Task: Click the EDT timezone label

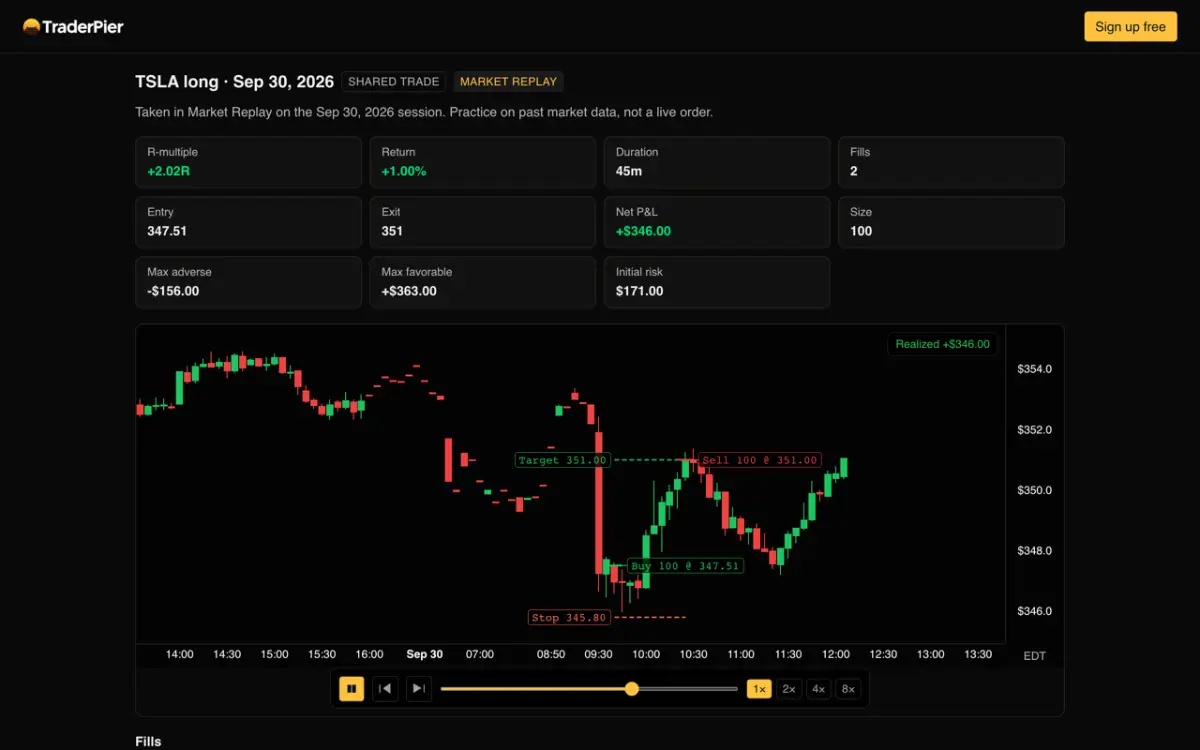Action: [1034, 656]
